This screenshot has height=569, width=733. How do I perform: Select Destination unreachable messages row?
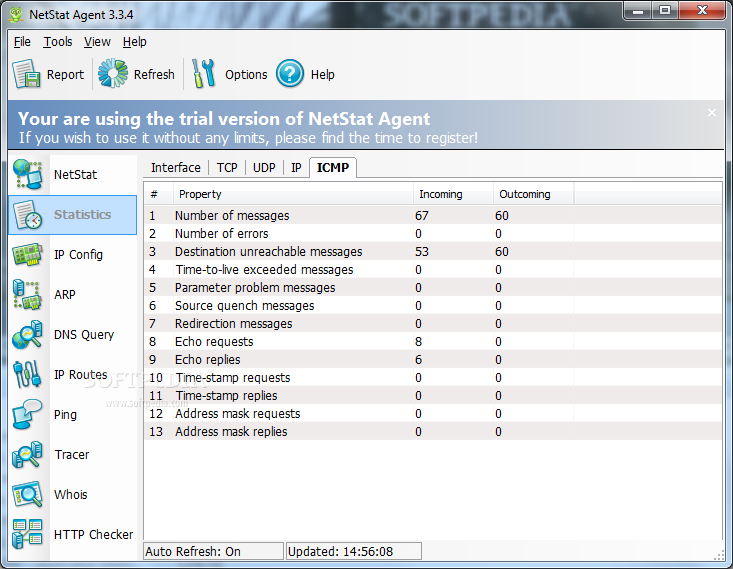(x=432, y=252)
